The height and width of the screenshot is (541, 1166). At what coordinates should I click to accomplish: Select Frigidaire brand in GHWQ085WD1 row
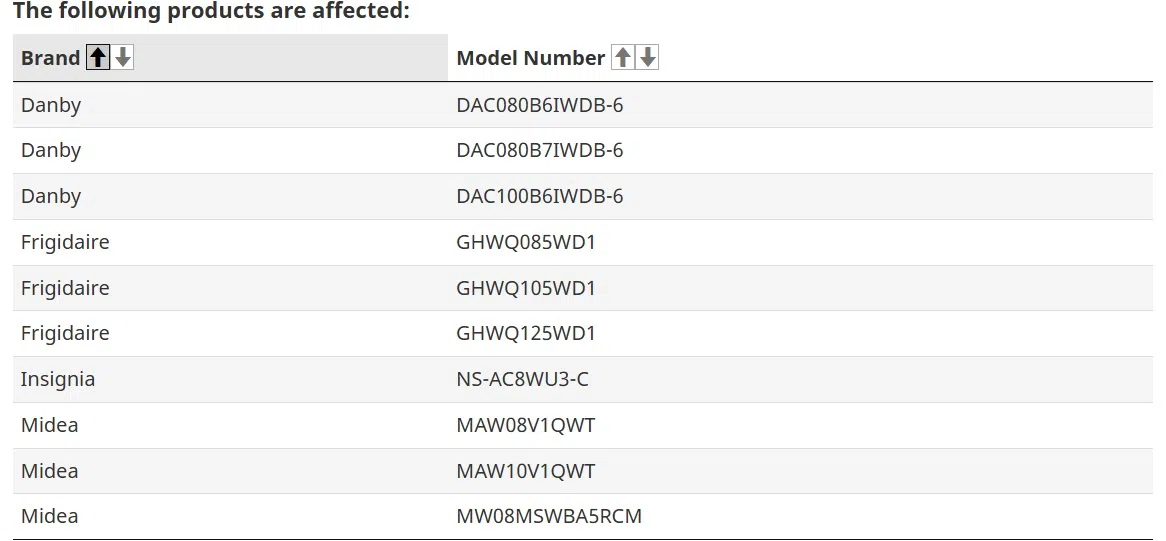click(x=65, y=242)
